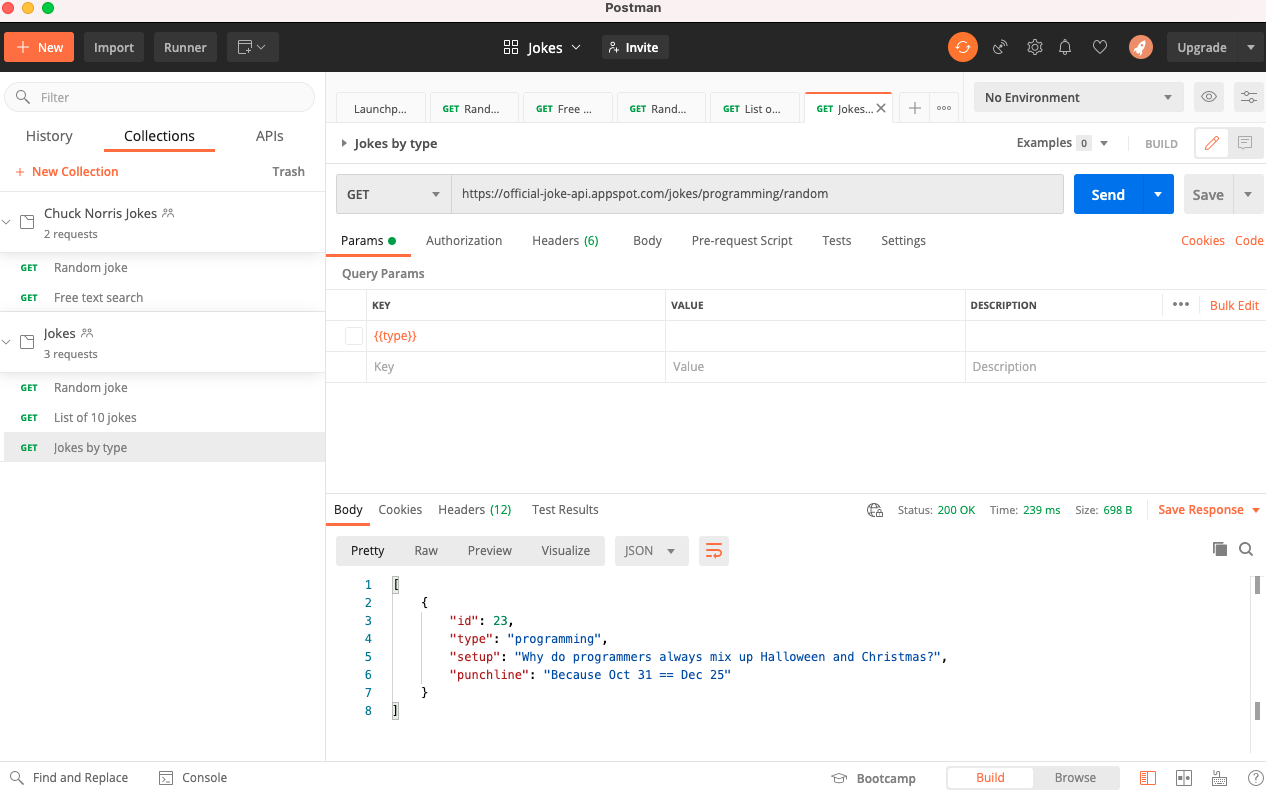This screenshot has height=792, width=1266.
Task: Search the response with magnifier icon
Action: click(1246, 549)
